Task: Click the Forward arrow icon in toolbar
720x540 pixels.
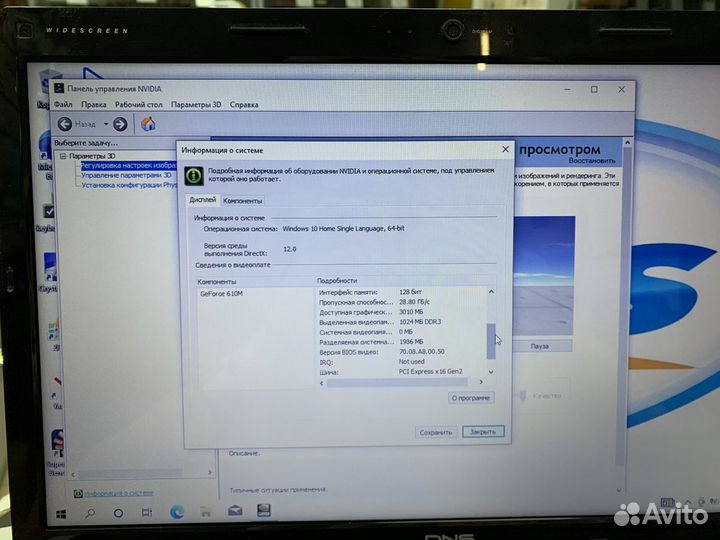Action: [x=120, y=124]
